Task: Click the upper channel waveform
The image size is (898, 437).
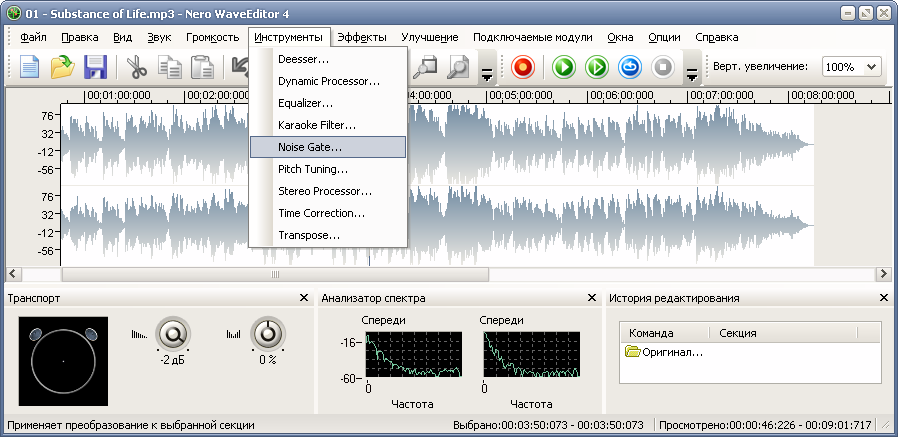Action: point(437,143)
